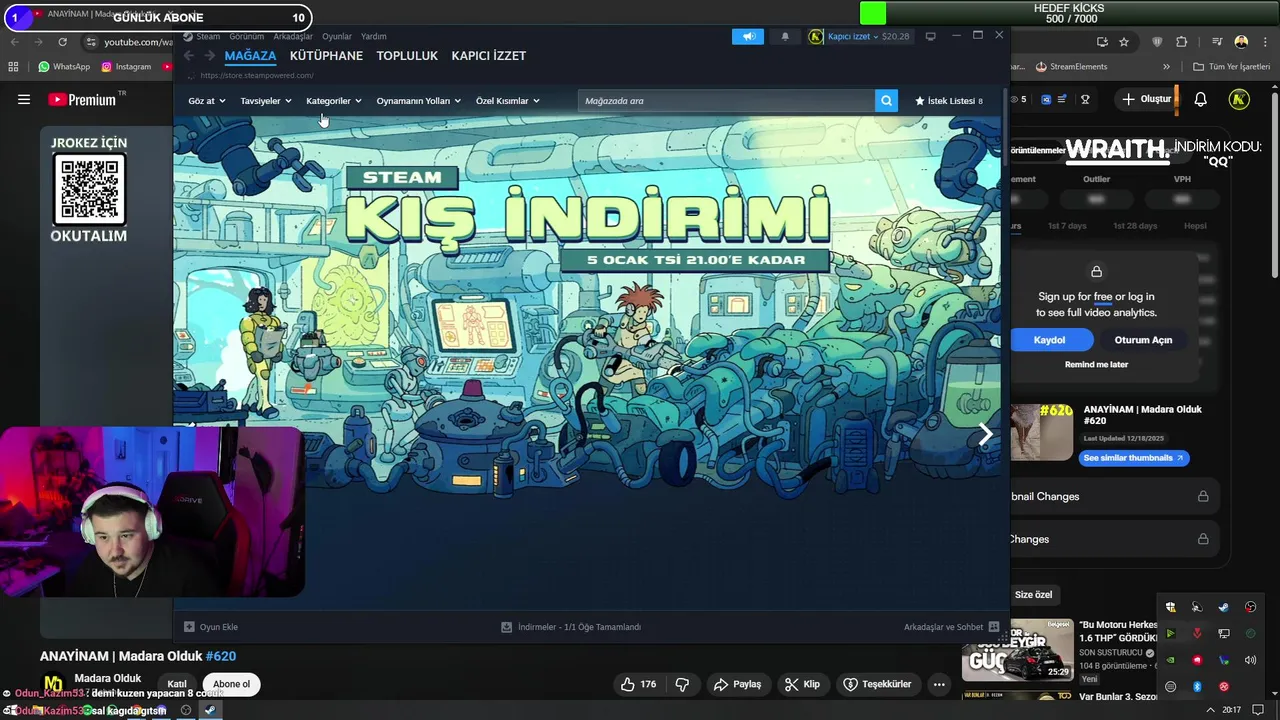The image size is (1280, 720).
Task: Like the video with thumbs up
Action: tap(638, 684)
